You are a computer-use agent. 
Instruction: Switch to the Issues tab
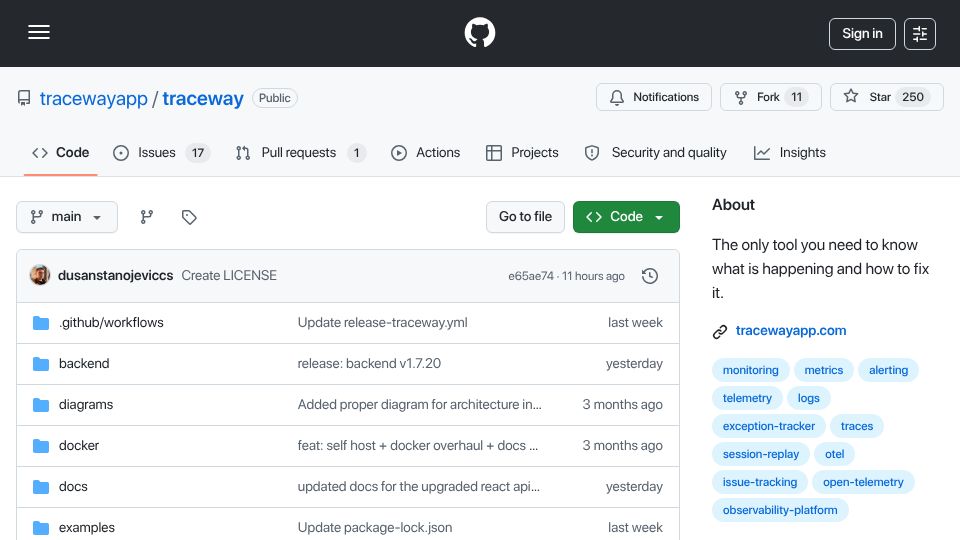coord(162,152)
